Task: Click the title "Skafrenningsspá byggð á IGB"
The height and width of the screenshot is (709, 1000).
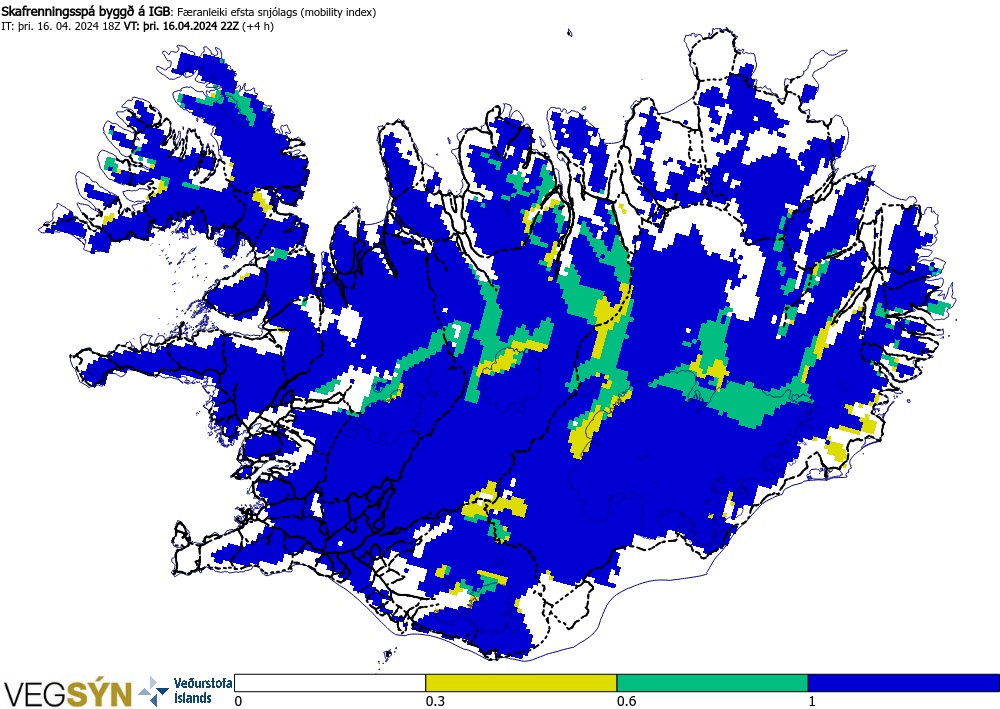Action: coord(85,11)
